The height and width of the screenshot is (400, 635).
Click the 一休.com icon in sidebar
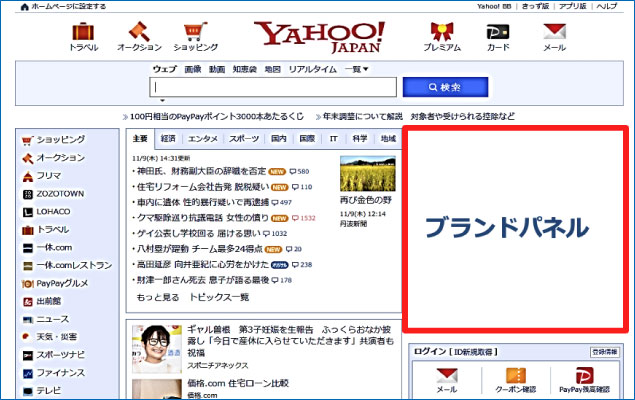pyautogui.click(x=28, y=248)
